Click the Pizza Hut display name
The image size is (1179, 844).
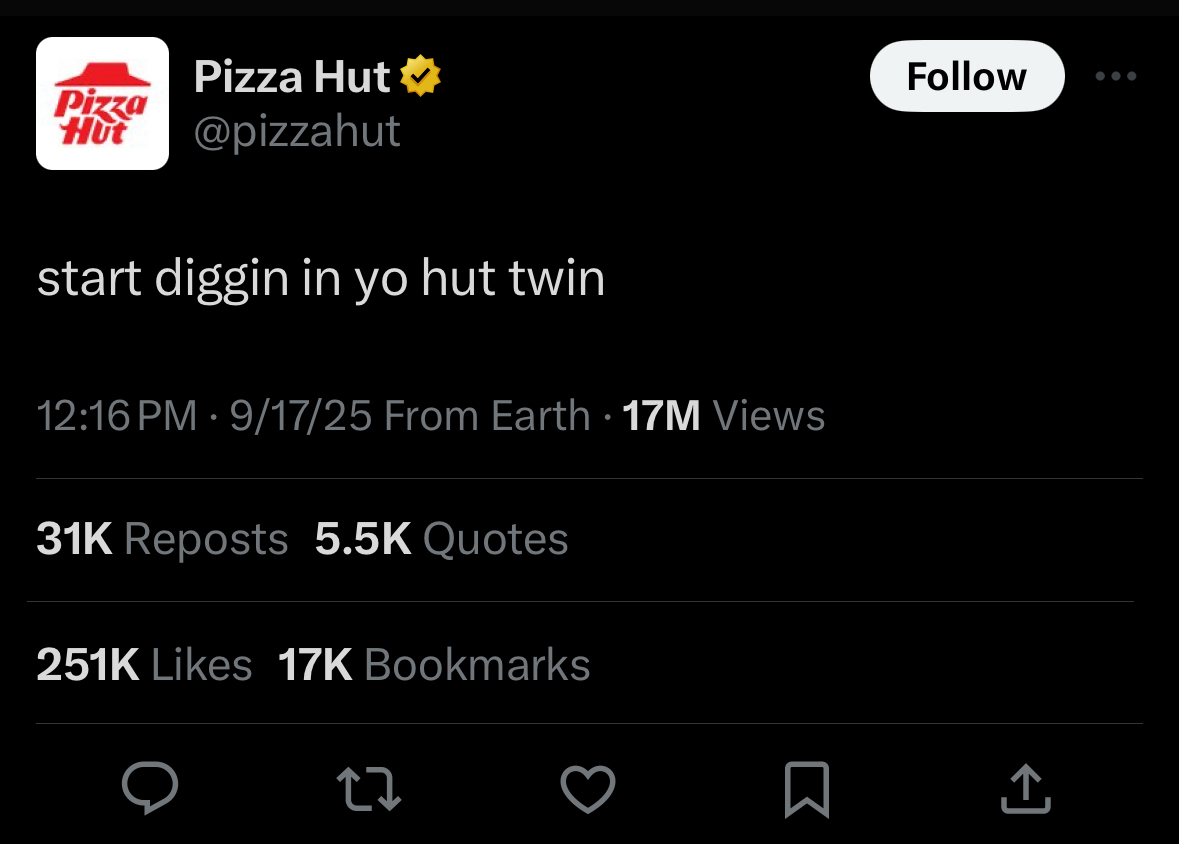point(292,77)
